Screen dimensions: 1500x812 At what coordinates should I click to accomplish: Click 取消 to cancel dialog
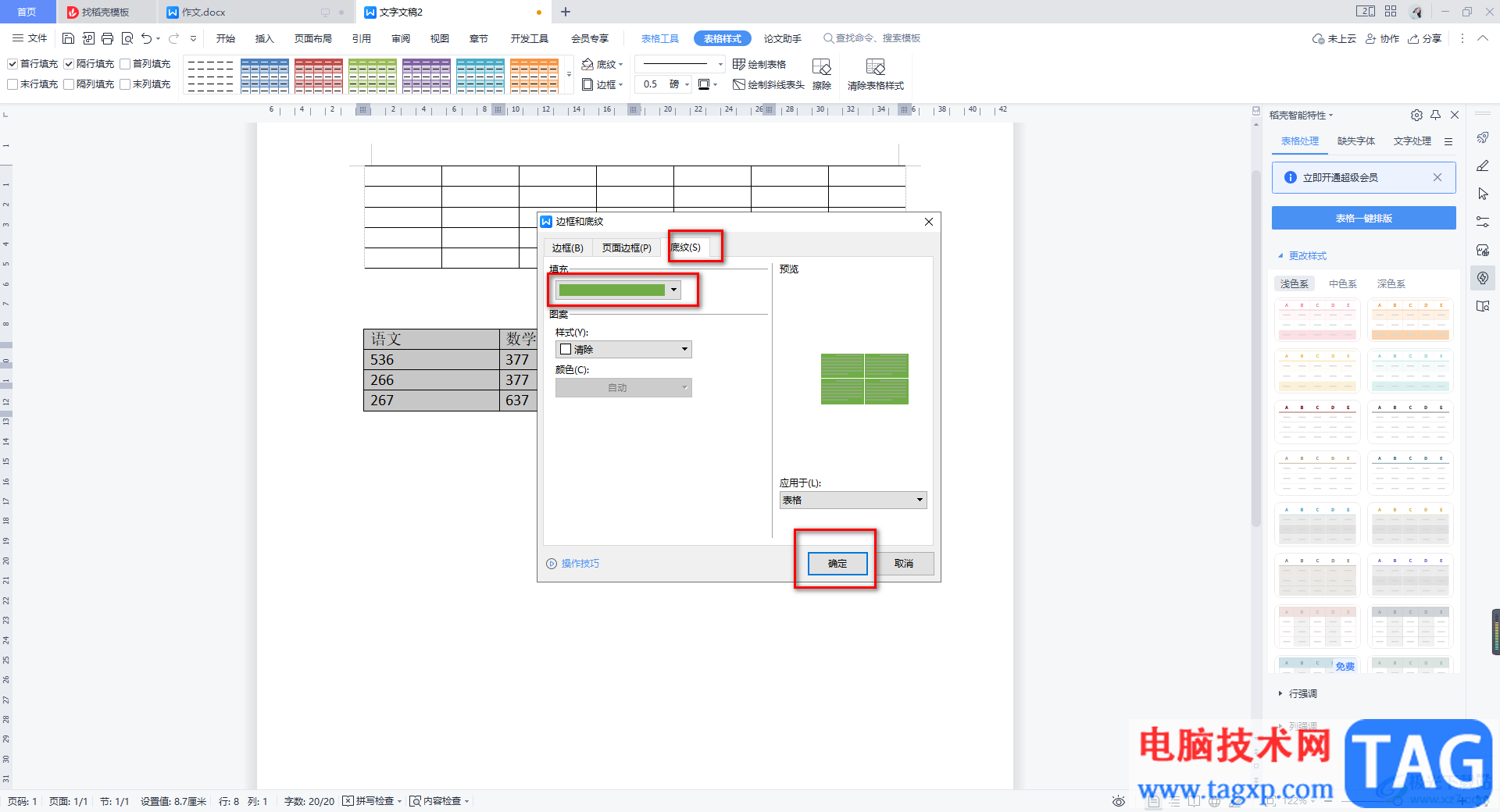(904, 563)
